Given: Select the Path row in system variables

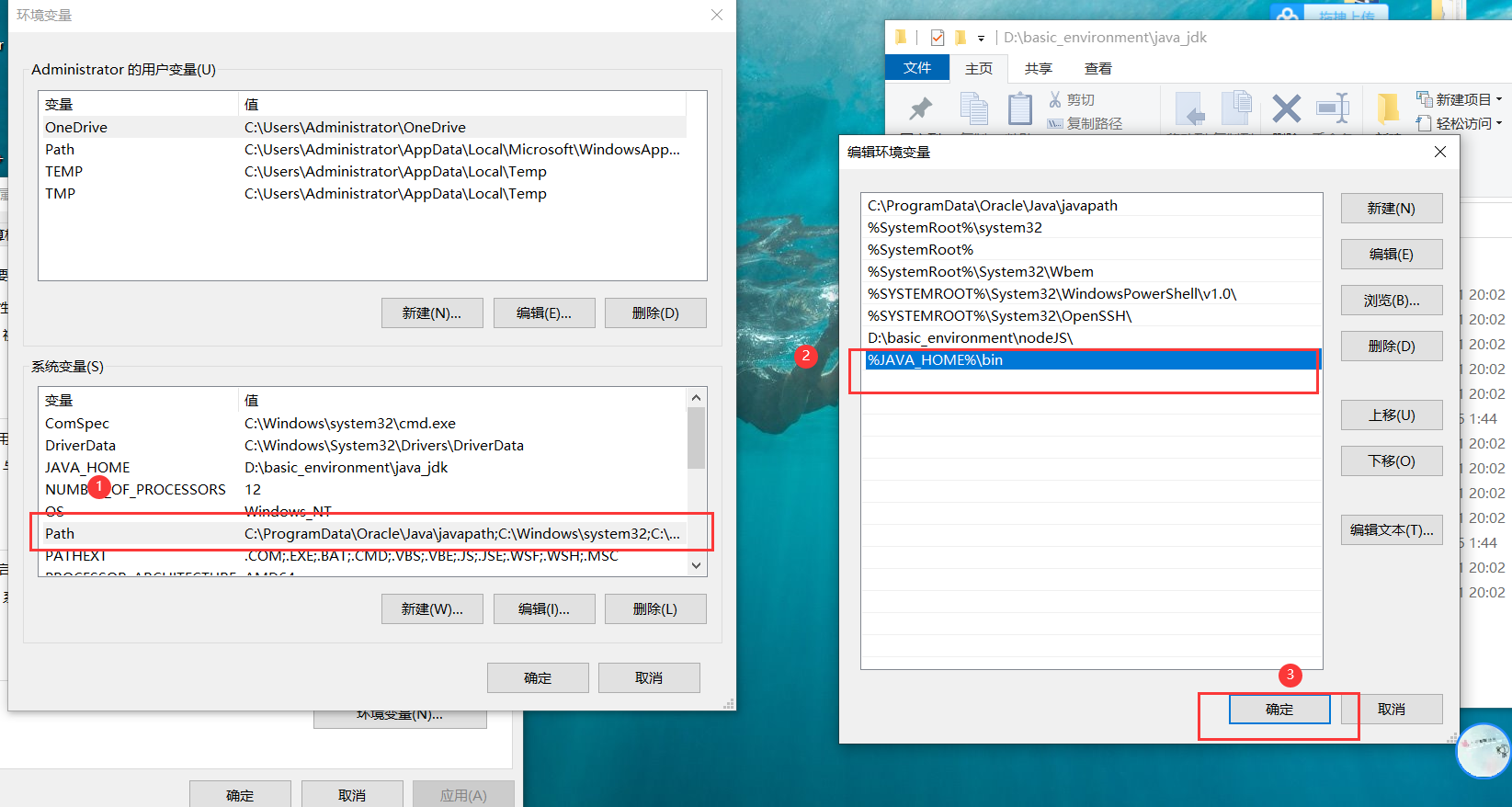Looking at the screenshot, I should [363, 534].
